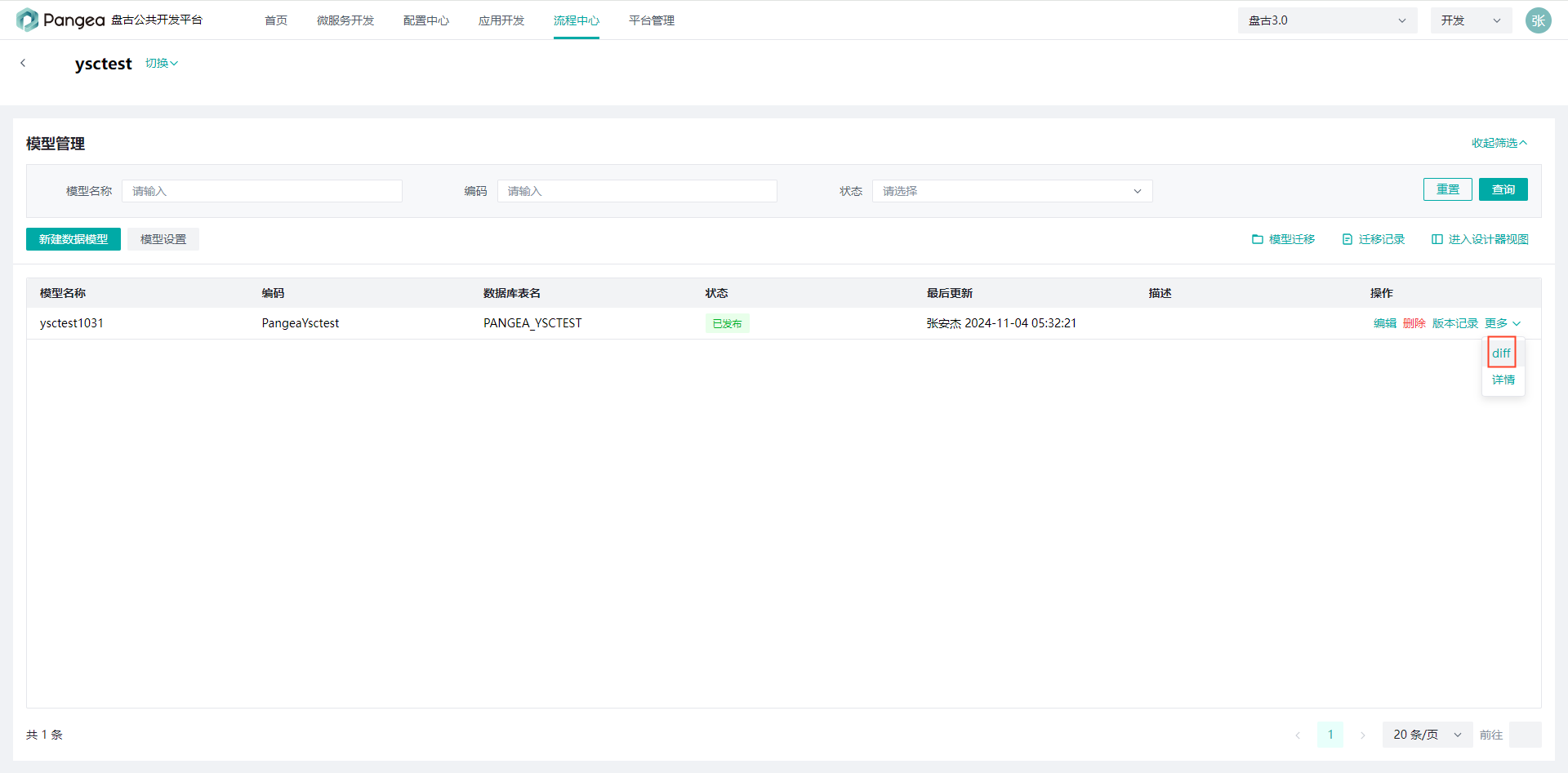Click 新建数据模型 button
1568x773 pixels.
tap(73, 239)
